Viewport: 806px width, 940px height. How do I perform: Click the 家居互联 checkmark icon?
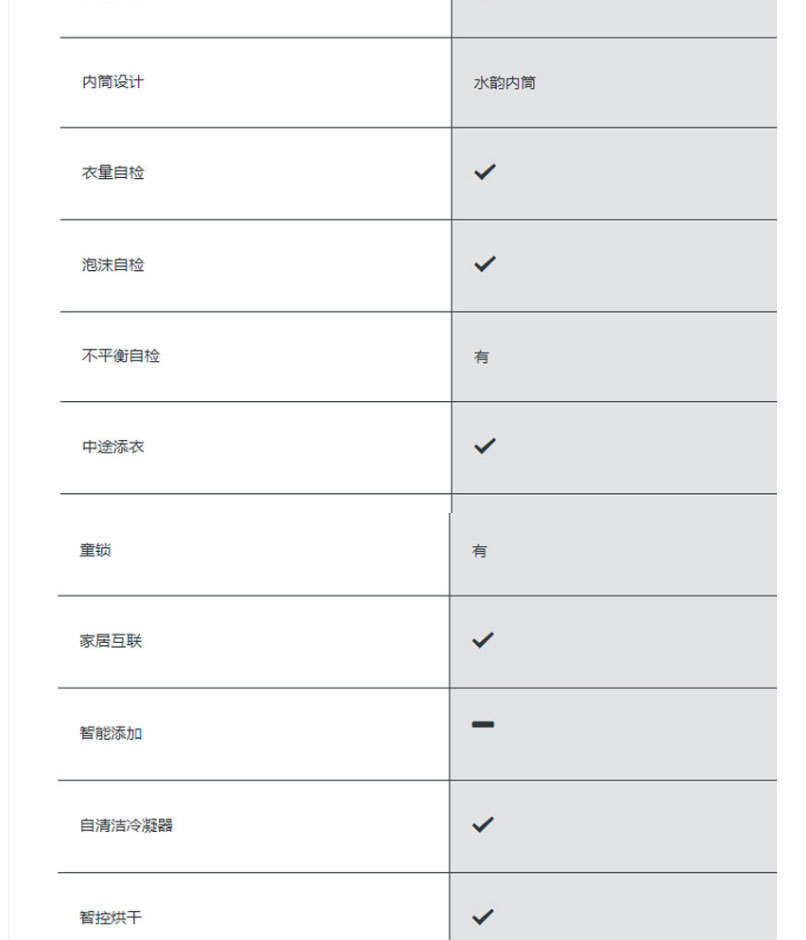pos(483,640)
